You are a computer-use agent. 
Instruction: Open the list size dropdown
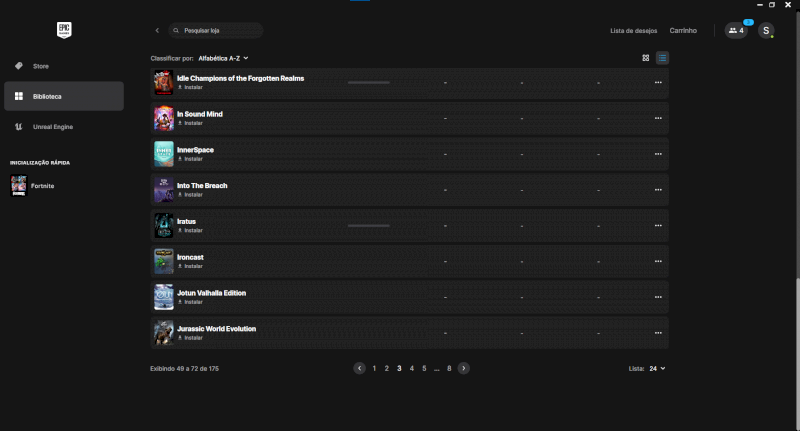coord(657,368)
